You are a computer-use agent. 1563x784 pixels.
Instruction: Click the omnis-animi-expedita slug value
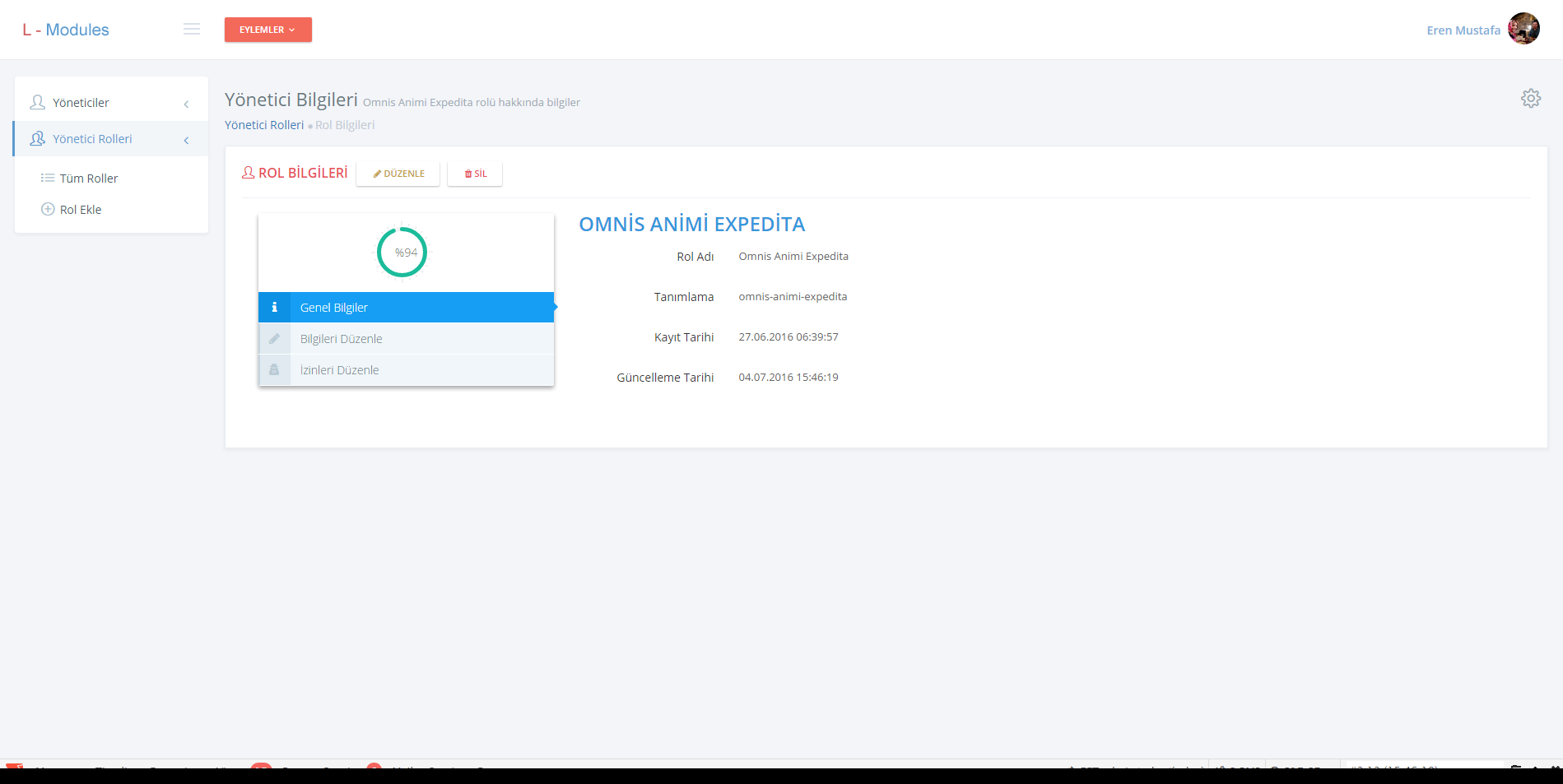pos(793,296)
